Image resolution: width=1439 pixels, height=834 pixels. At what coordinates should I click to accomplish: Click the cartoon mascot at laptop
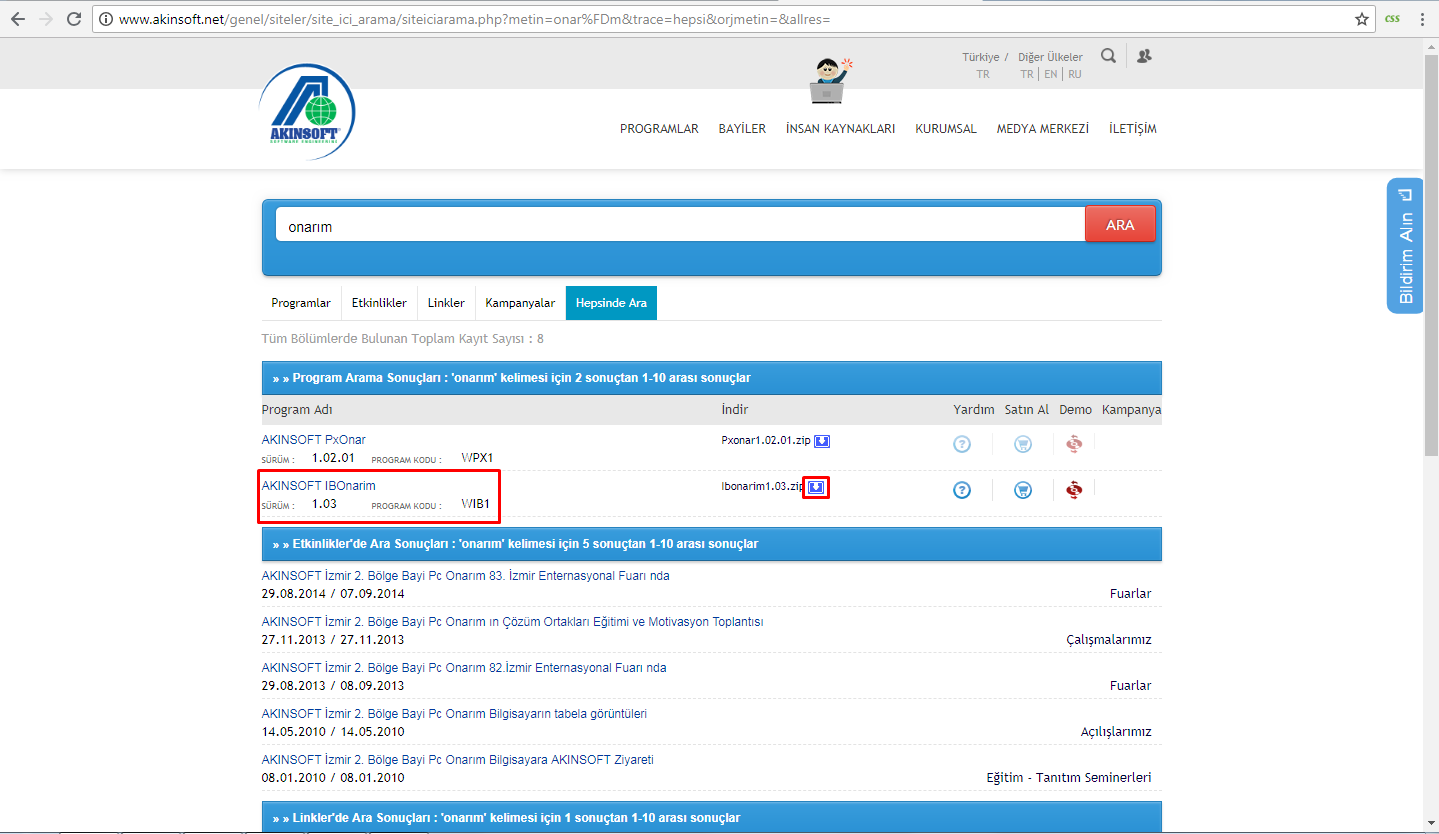click(830, 80)
